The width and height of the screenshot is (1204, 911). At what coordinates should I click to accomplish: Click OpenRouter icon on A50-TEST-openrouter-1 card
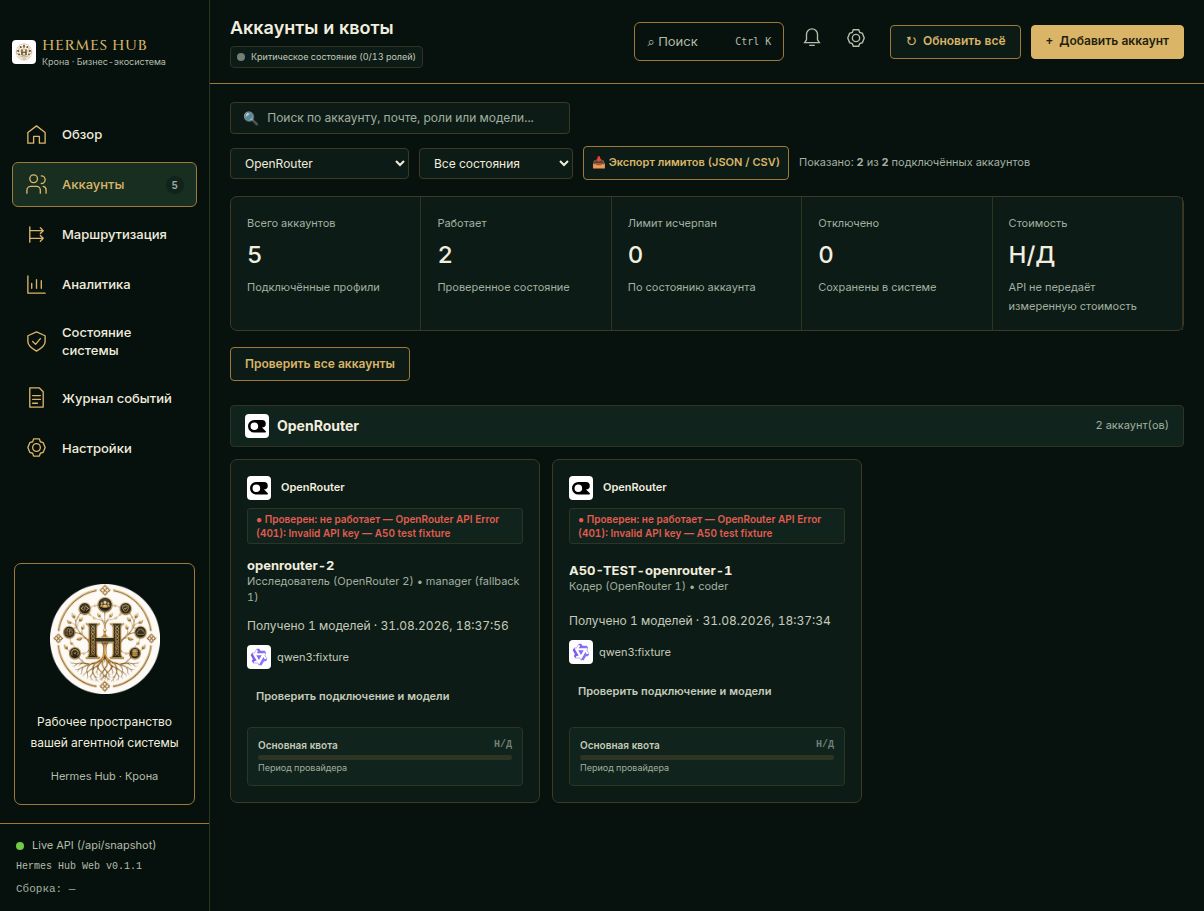point(581,488)
